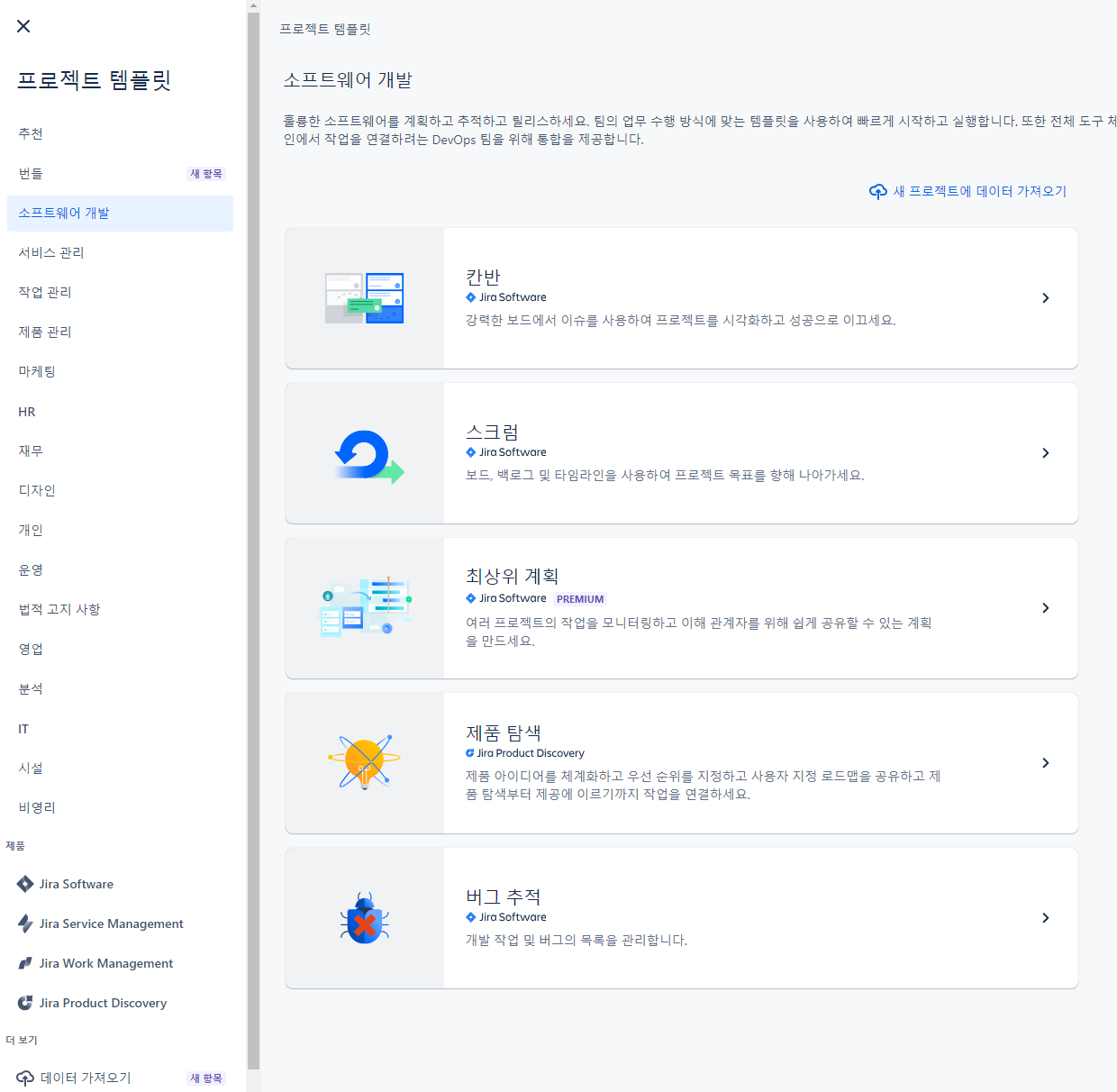Select the 마케팅 category
The width and height of the screenshot is (1117, 1092).
[x=120, y=372]
